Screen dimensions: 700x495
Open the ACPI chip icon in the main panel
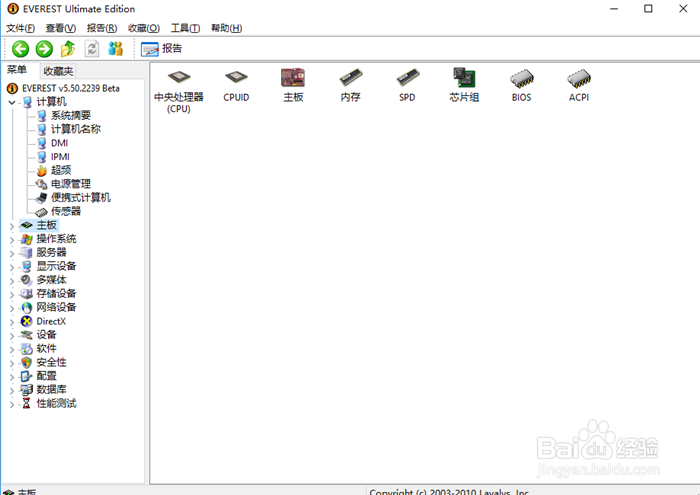[x=579, y=86]
